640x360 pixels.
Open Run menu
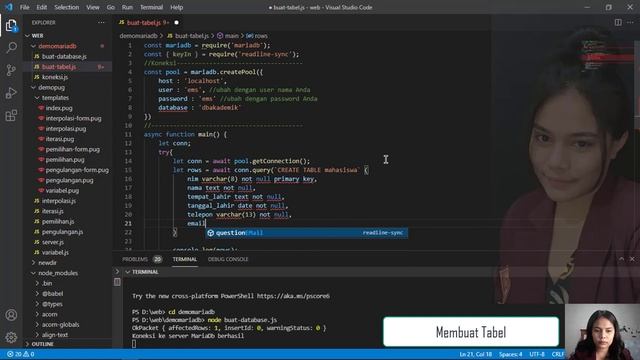pyautogui.click(x=127, y=7)
